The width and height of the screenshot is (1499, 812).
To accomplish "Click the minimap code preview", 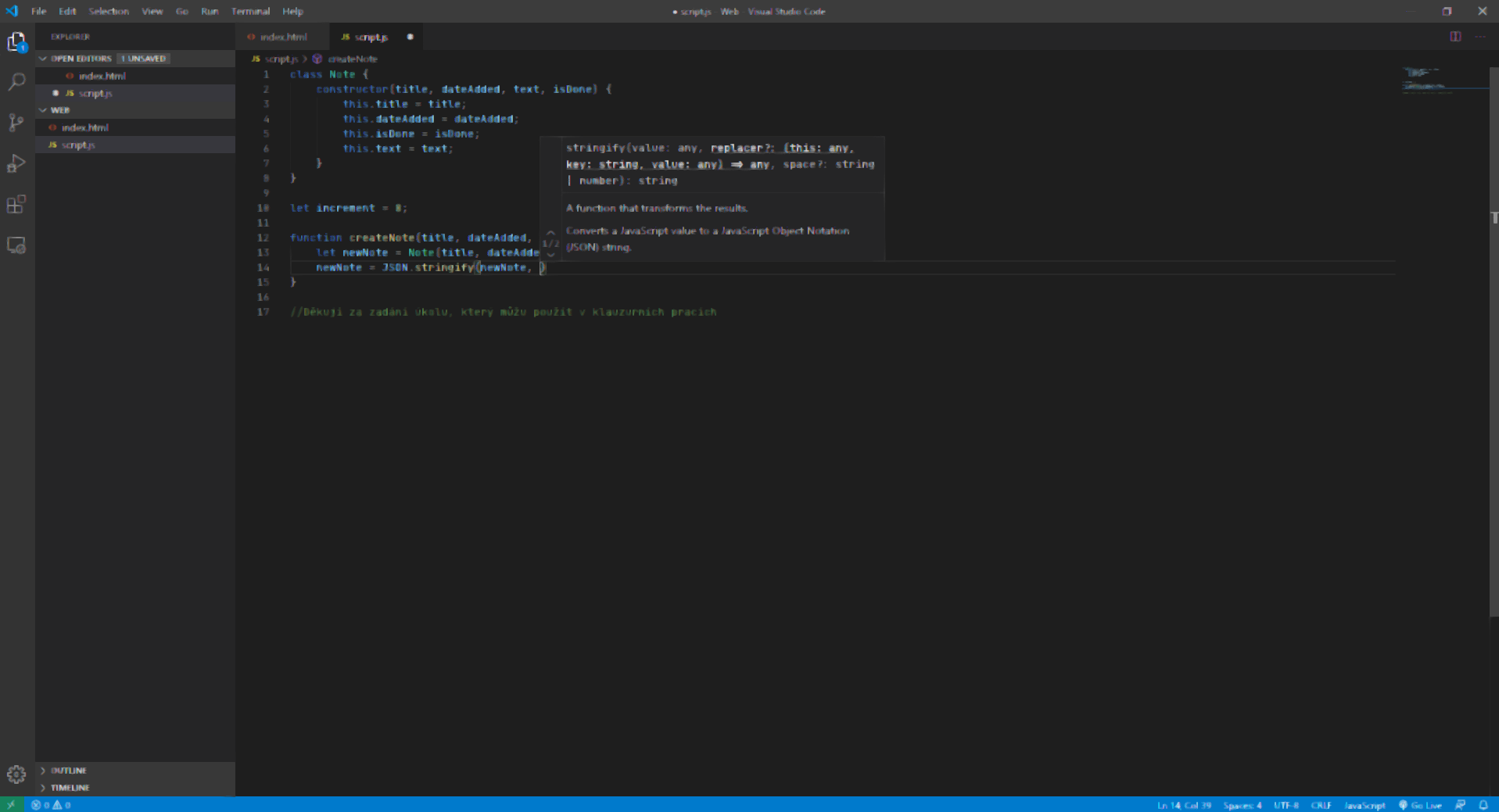I will [1444, 80].
